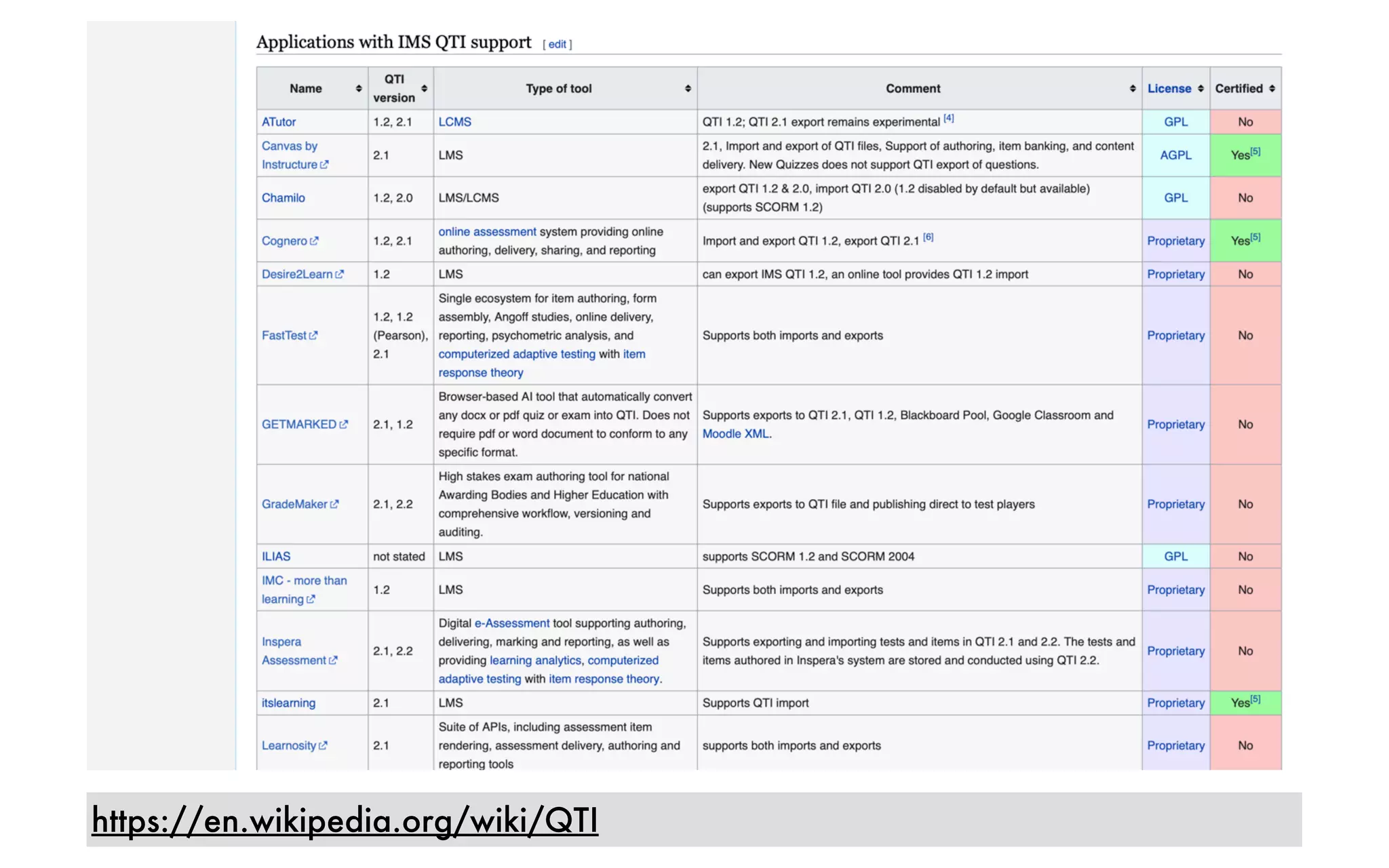1389x868 pixels.
Task: Click external link icon after Canvas by Instructure
Action: [324, 164]
